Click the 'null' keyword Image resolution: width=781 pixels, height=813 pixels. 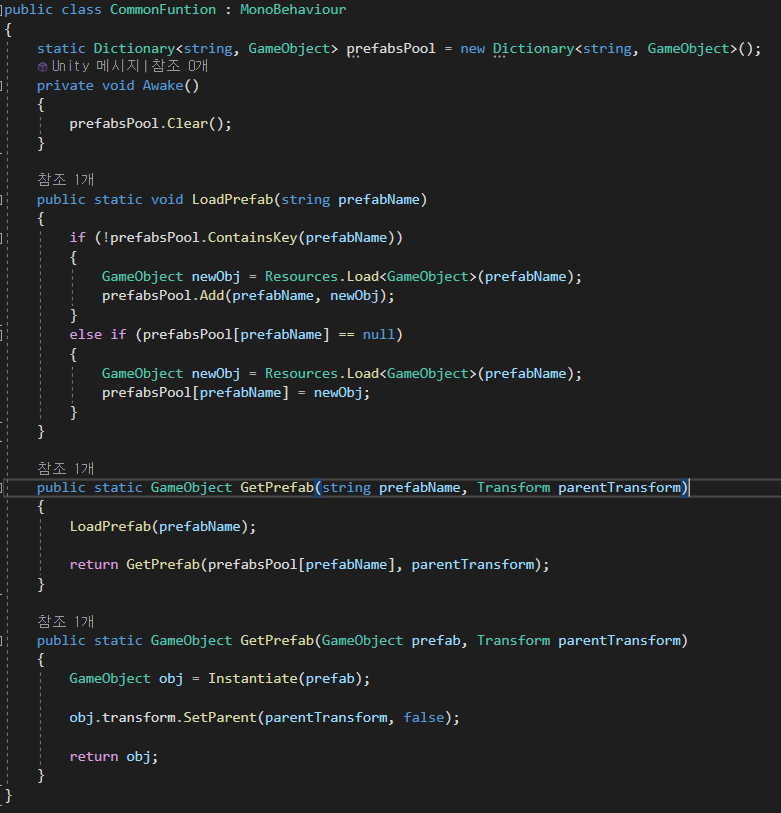pyautogui.click(x=379, y=334)
